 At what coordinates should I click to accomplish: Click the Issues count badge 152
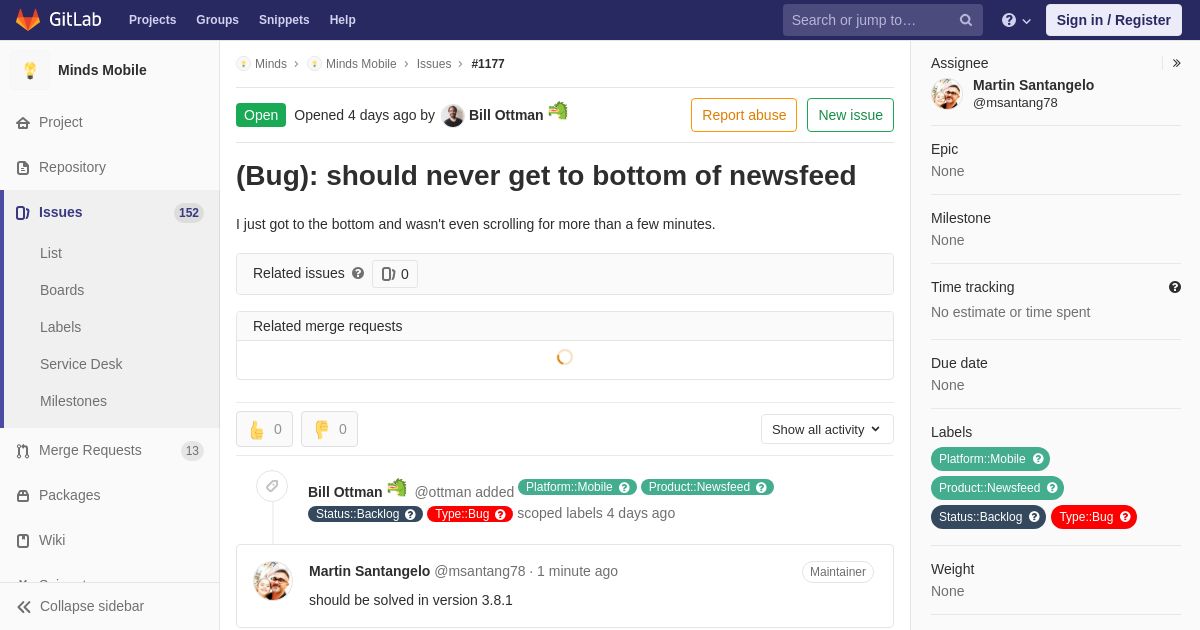[189, 213]
